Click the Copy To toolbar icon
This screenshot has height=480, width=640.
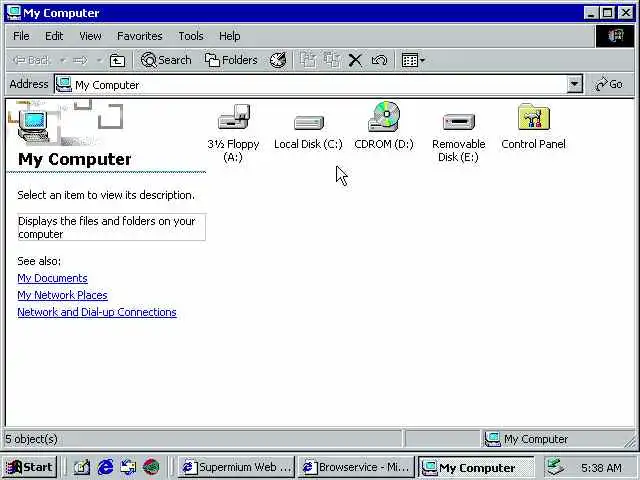click(x=332, y=60)
